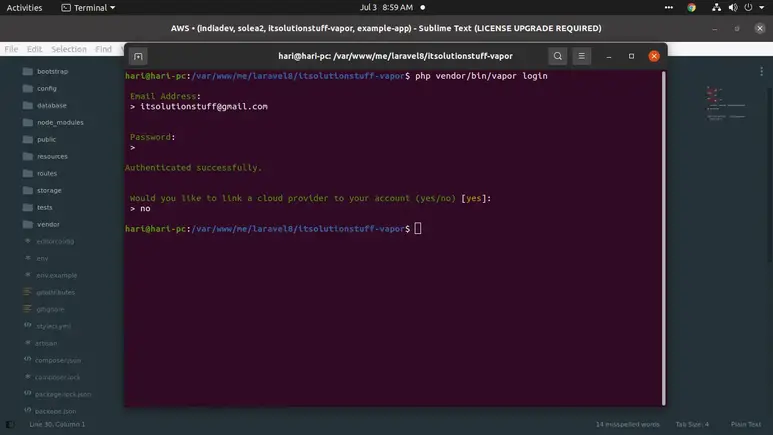Open the three-dots indicator in top bar
The image size is (773, 435).
point(668,7)
